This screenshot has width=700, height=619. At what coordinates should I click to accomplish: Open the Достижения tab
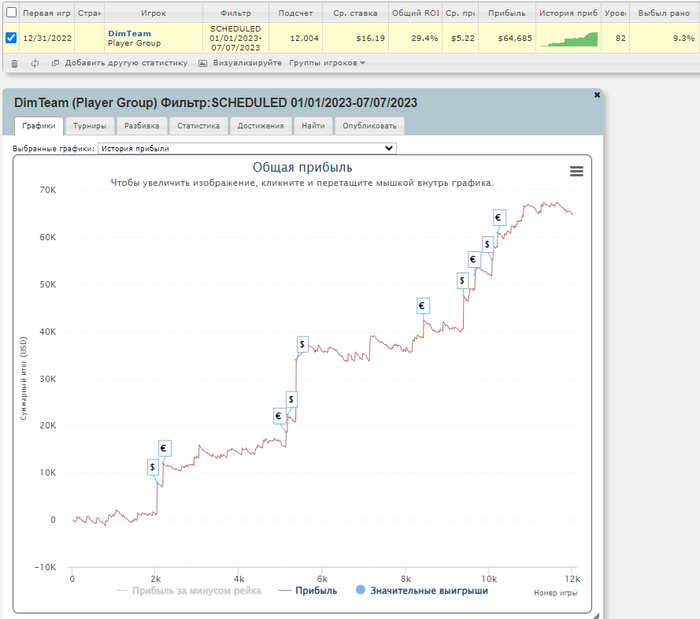[261, 126]
